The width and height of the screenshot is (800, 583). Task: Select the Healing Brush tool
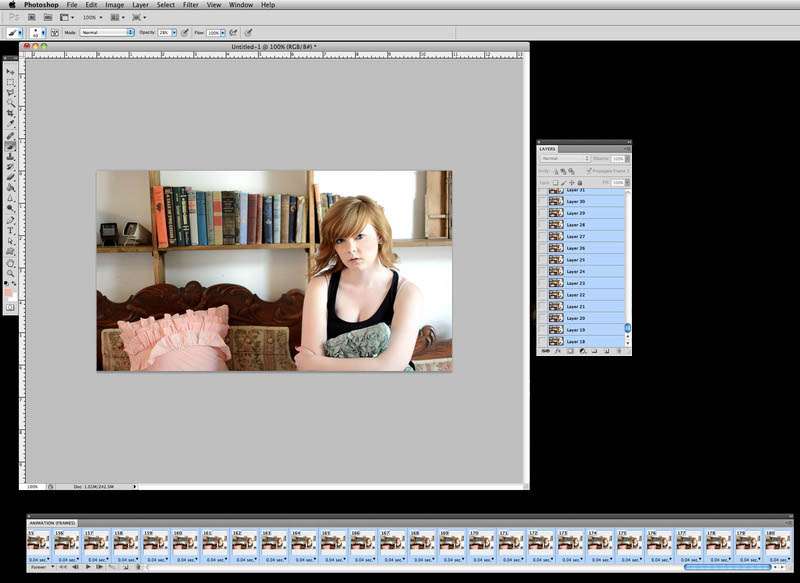[10, 136]
